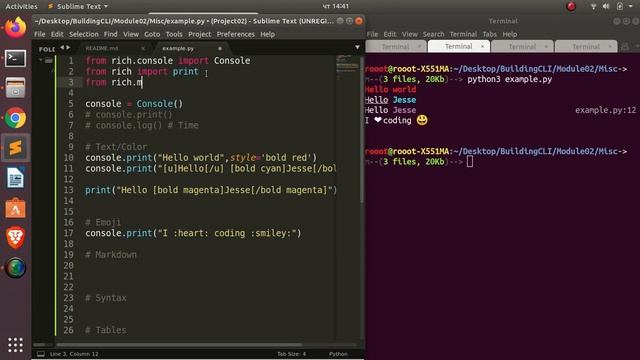Select the Sublime Text dock icon
Screen dimensions: 640x360
click(16, 148)
